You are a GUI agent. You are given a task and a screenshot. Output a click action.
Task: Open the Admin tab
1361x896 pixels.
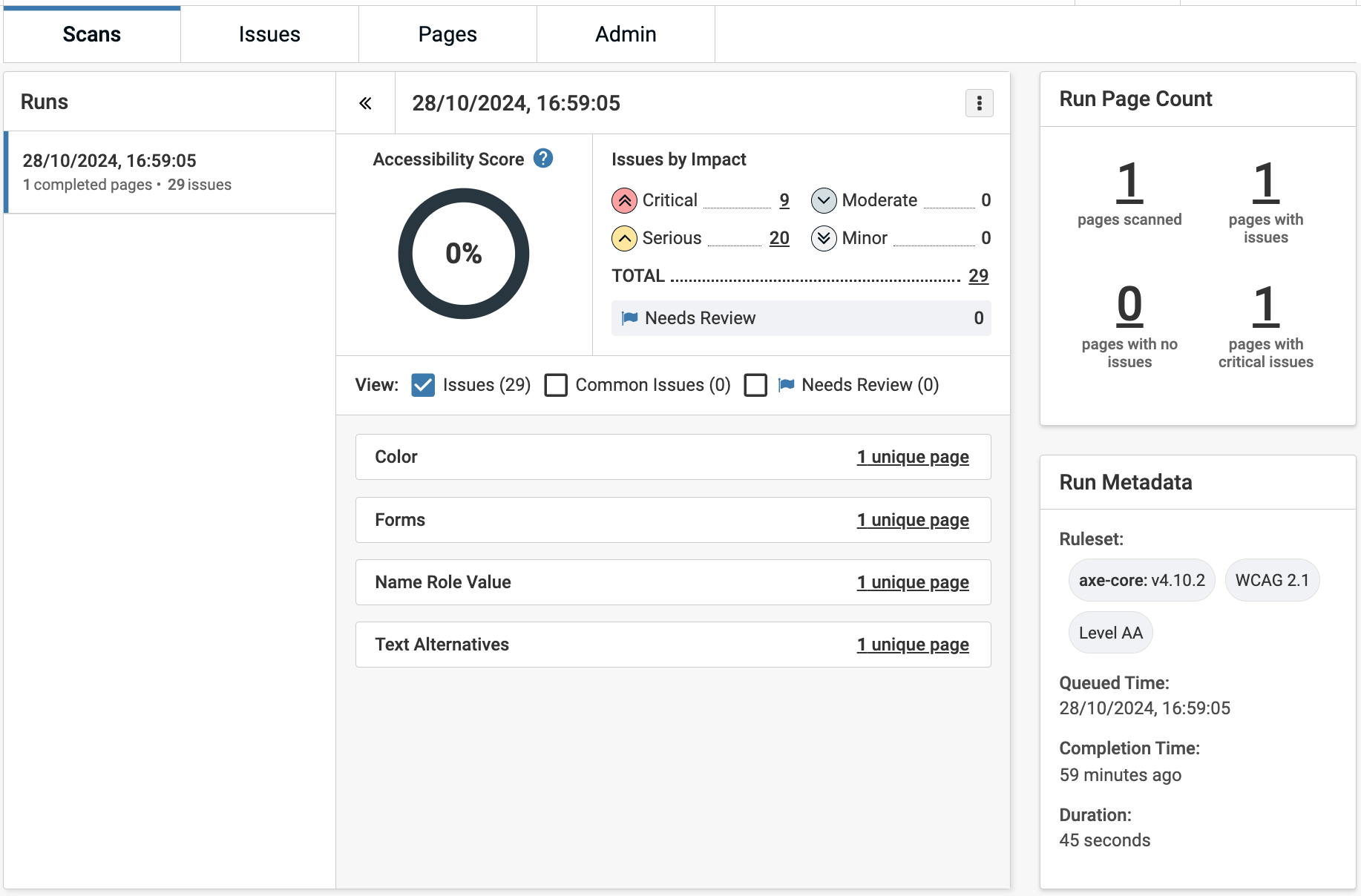(626, 34)
